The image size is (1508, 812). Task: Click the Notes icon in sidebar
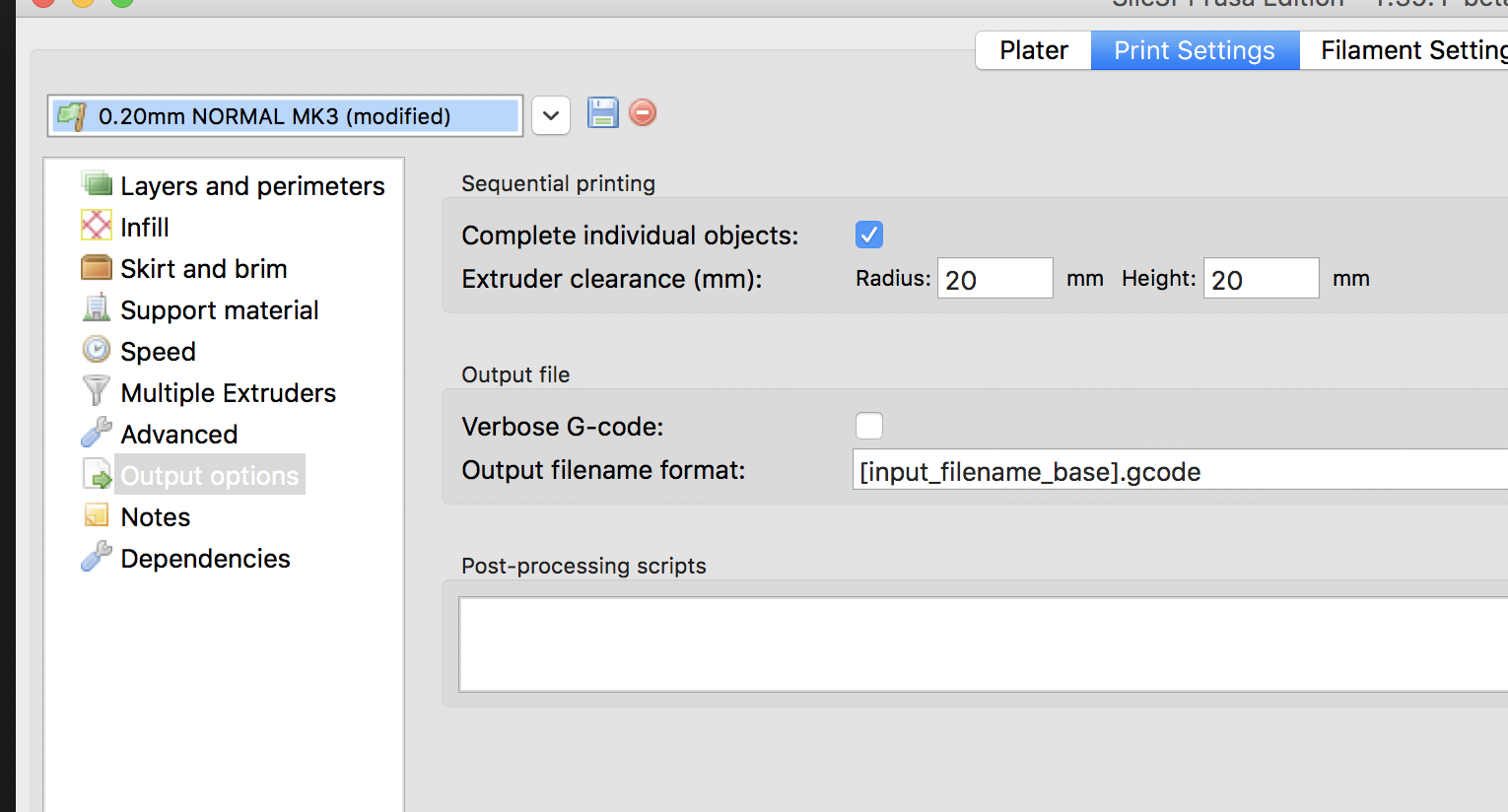tap(97, 515)
